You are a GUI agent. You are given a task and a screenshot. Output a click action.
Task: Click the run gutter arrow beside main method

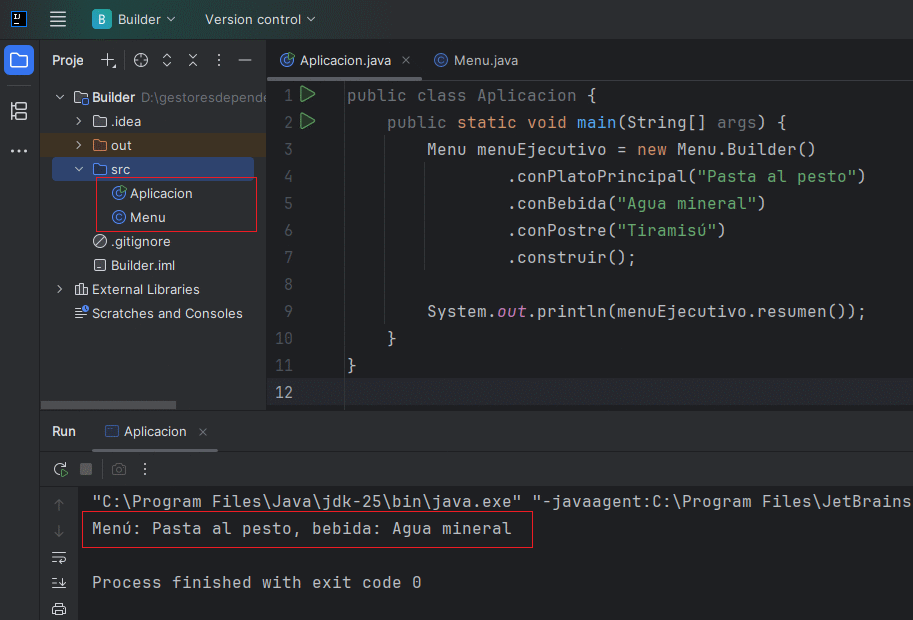pos(307,122)
